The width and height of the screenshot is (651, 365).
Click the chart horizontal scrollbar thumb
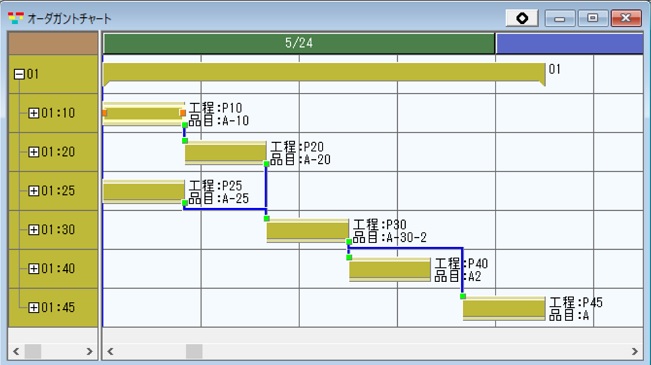(x=194, y=351)
